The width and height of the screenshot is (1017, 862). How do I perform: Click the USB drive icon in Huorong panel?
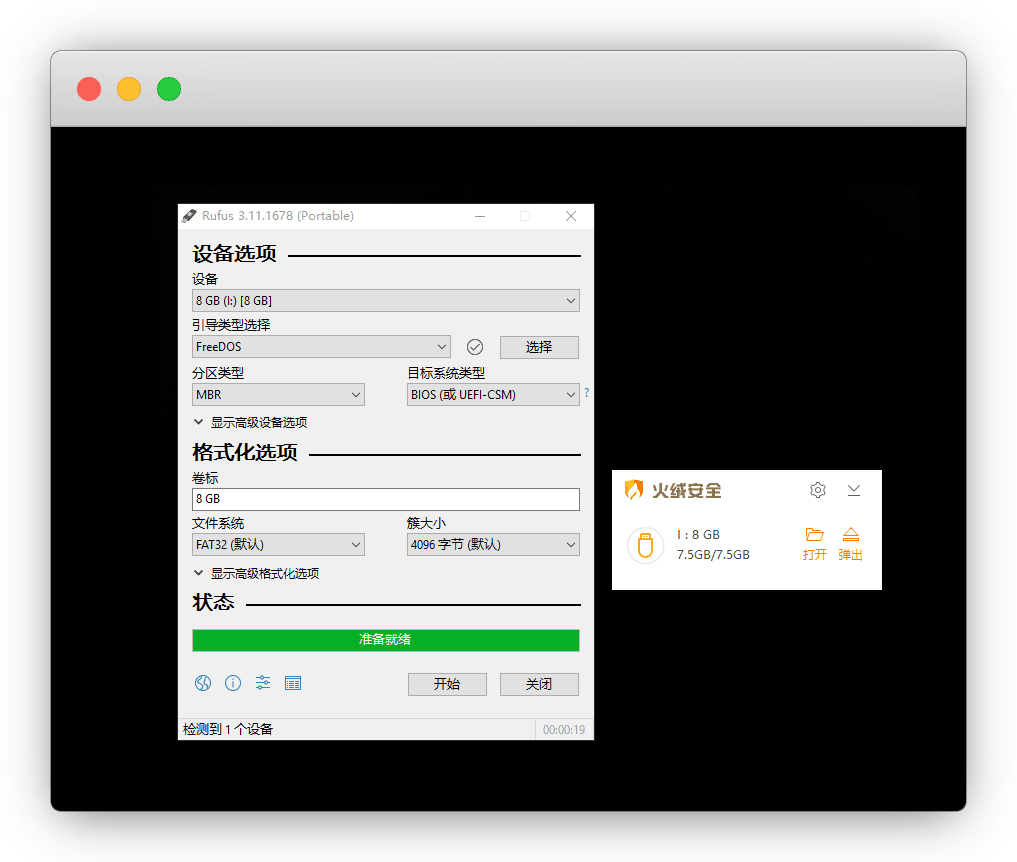coord(645,545)
